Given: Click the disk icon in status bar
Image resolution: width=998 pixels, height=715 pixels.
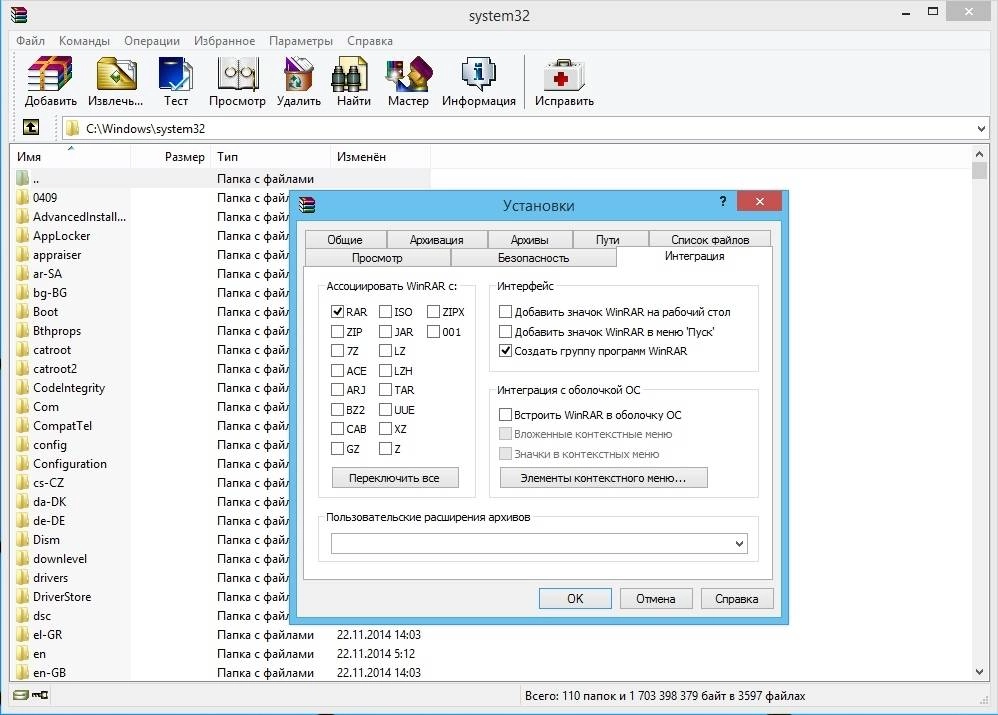Looking at the screenshot, I should tap(21, 695).
